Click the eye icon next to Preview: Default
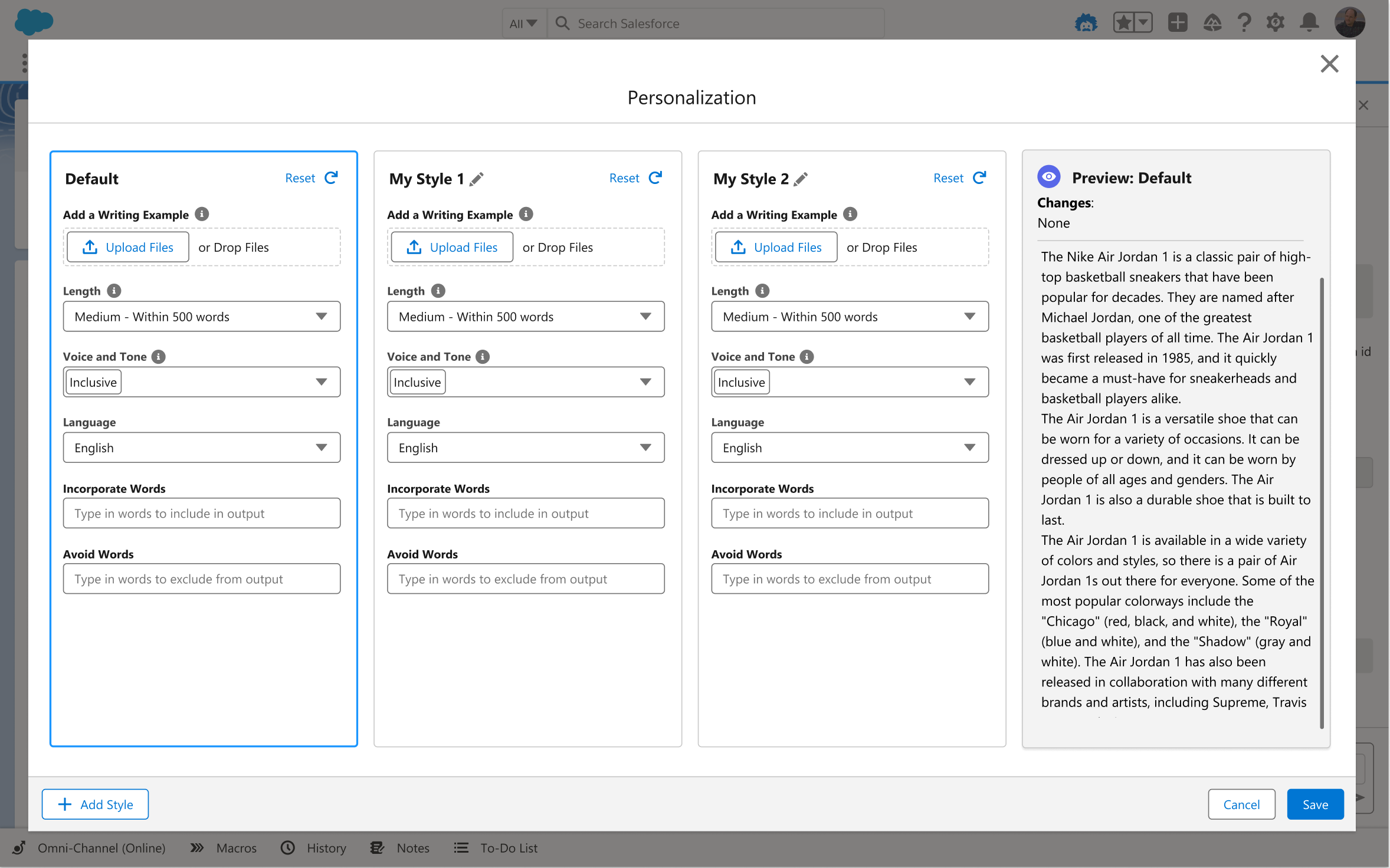The width and height of the screenshot is (1390, 868). coord(1049,177)
